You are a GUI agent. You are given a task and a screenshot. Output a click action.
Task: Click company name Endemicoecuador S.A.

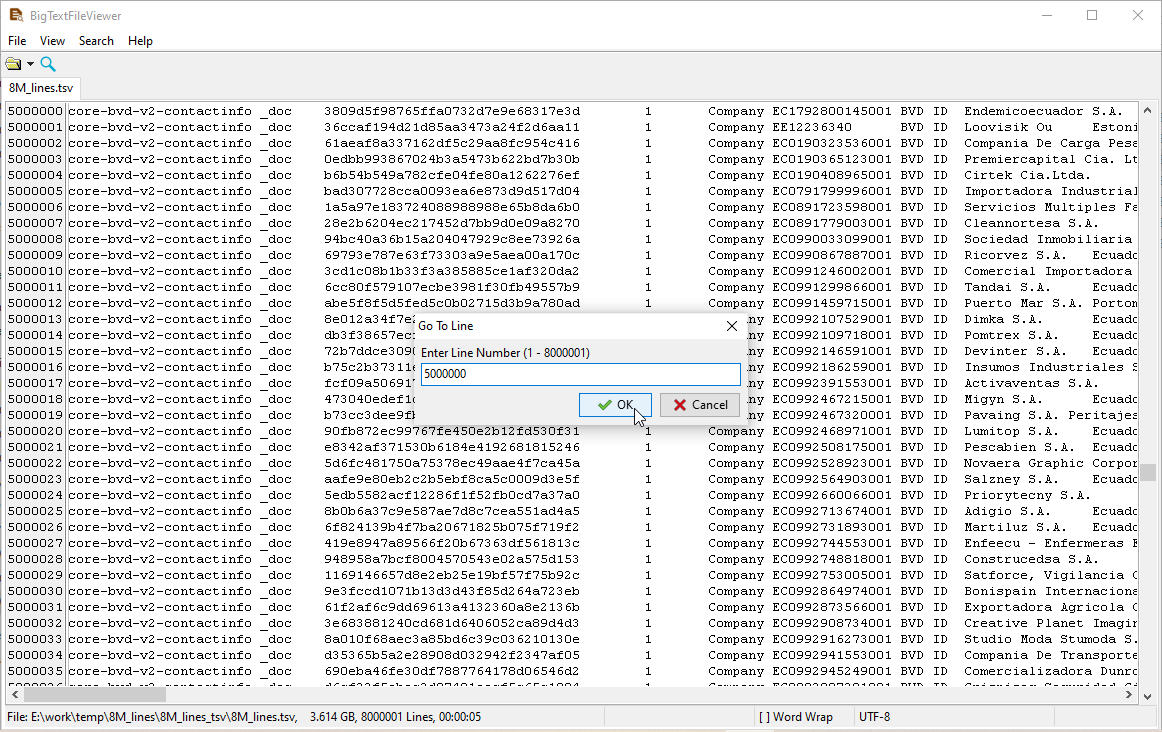tap(1043, 111)
